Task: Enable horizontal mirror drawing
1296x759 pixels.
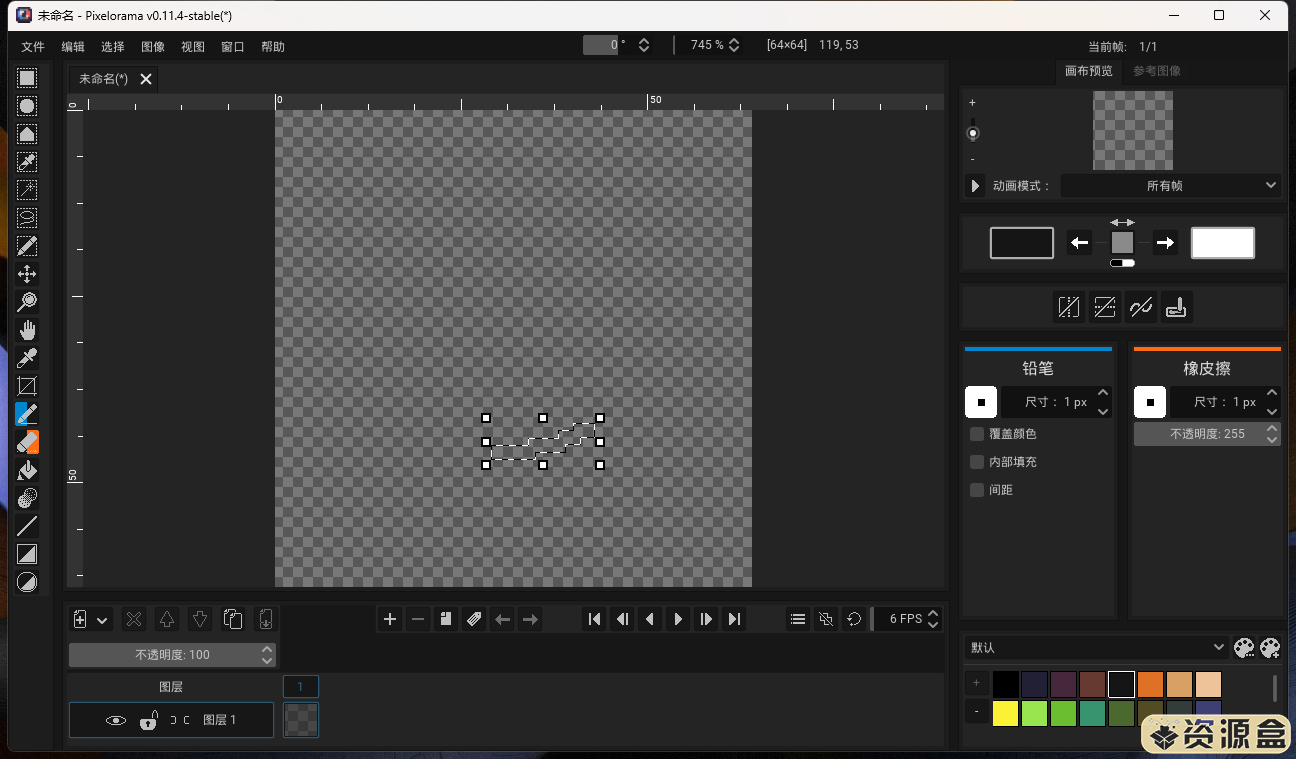Action: [x=1069, y=307]
